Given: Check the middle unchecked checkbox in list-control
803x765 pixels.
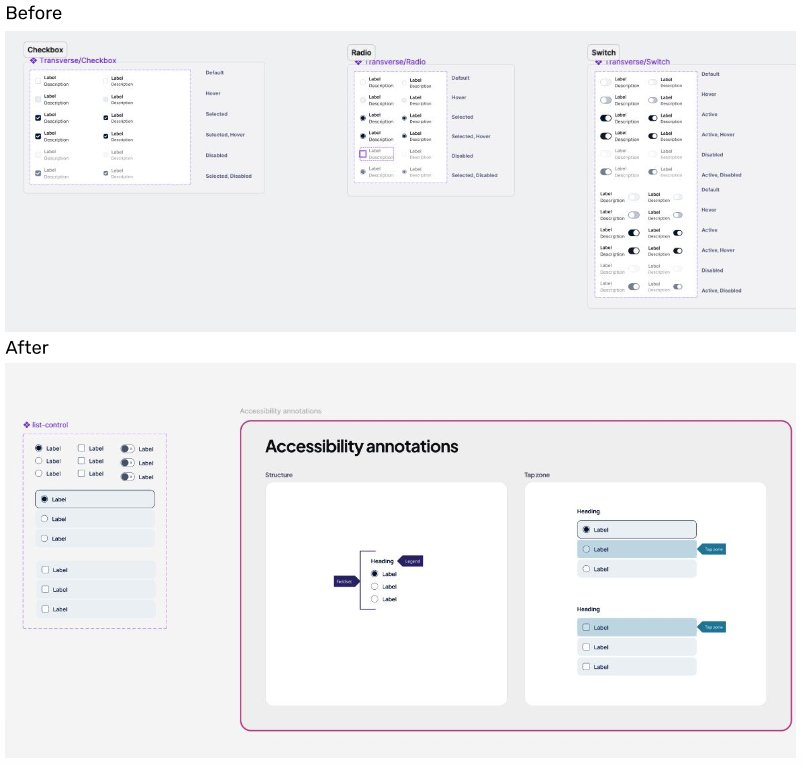Looking at the screenshot, I should 83,461.
